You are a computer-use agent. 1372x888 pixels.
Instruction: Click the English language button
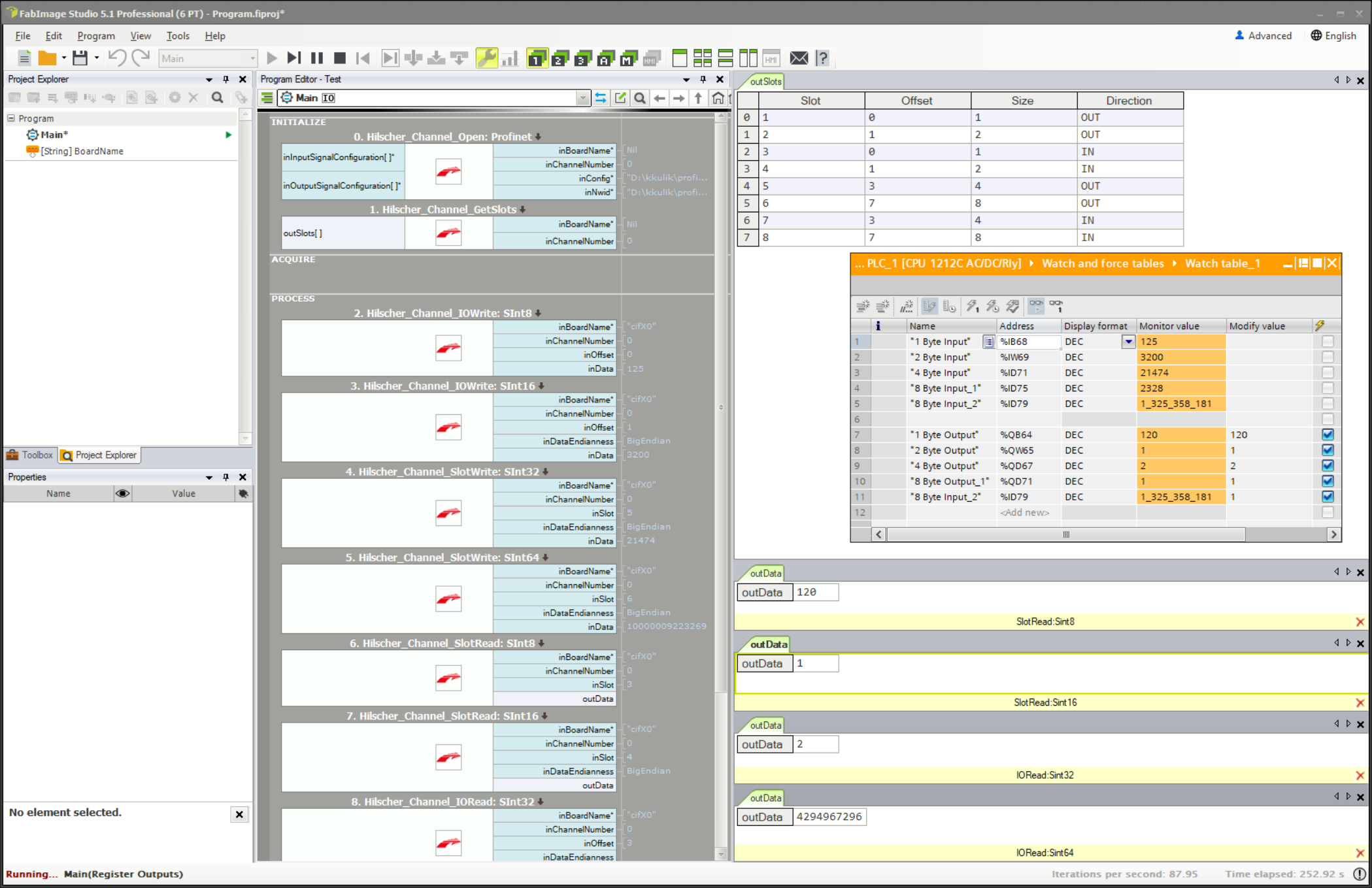click(1333, 36)
